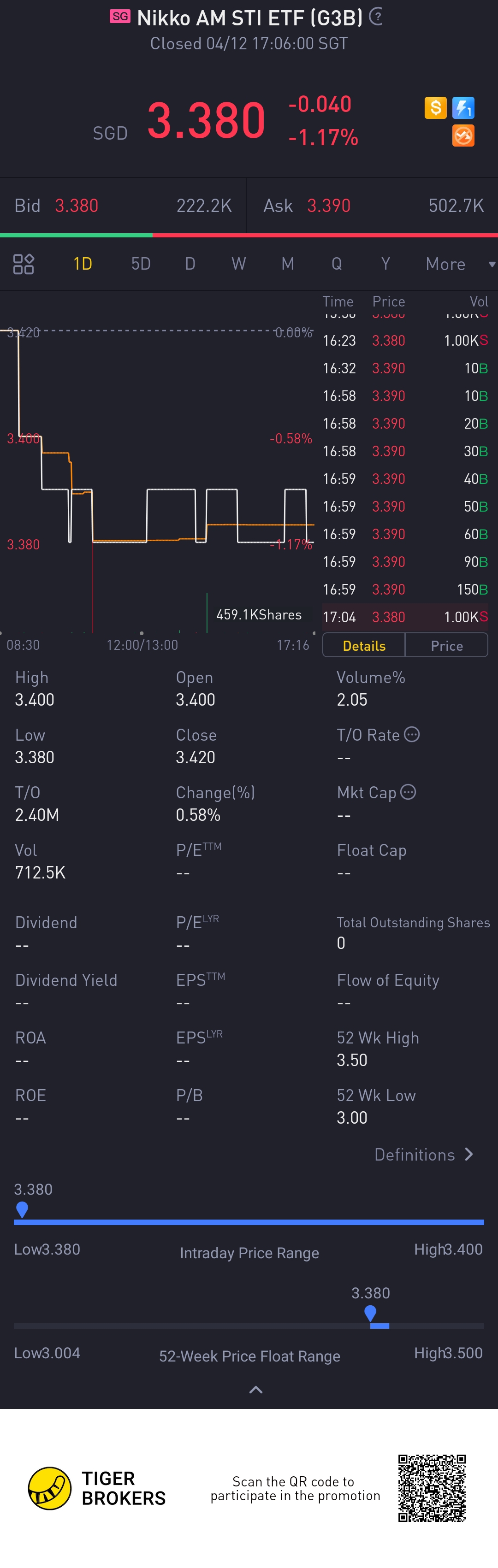The width and height of the screenshot is (498, 1568).
Task: Tap the promotion QR code
Action: (432, 1488)
